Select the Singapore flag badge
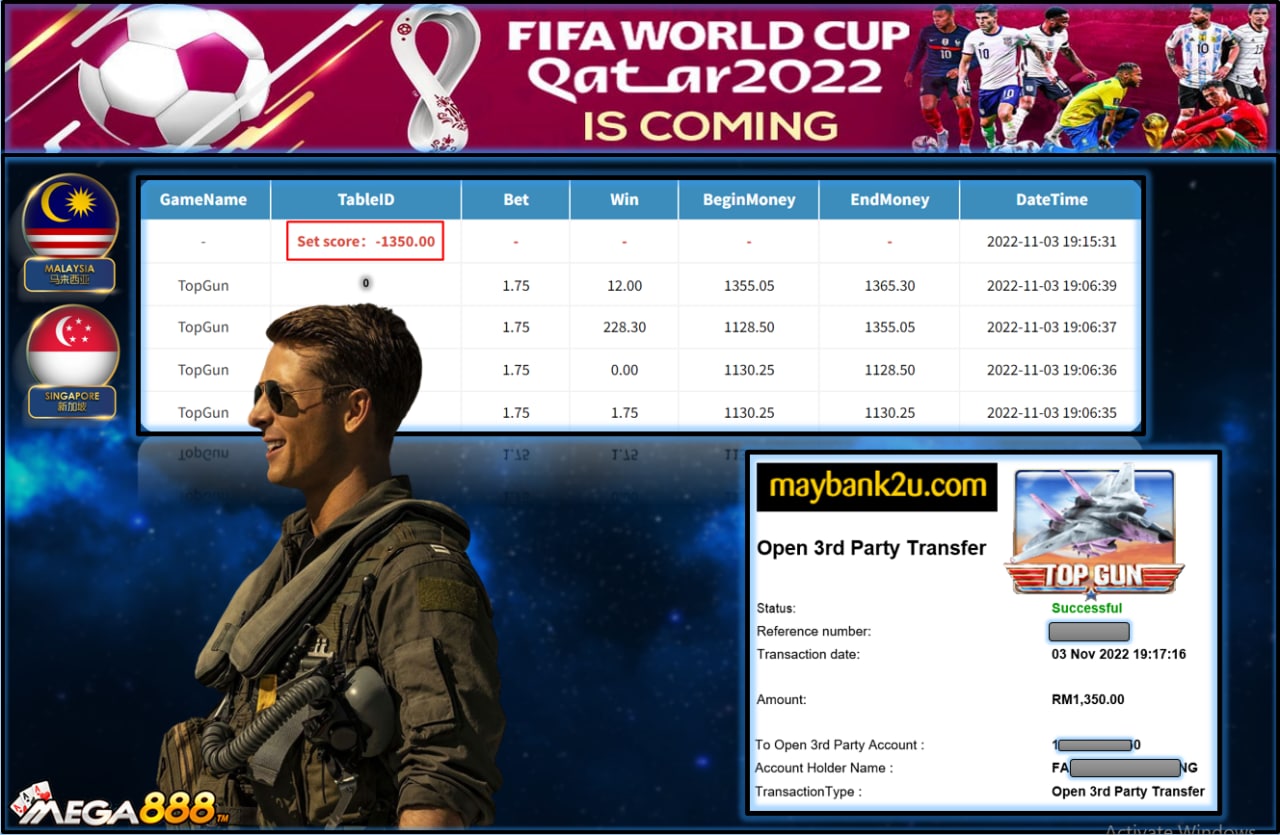1280x835 pixels. 72,361
